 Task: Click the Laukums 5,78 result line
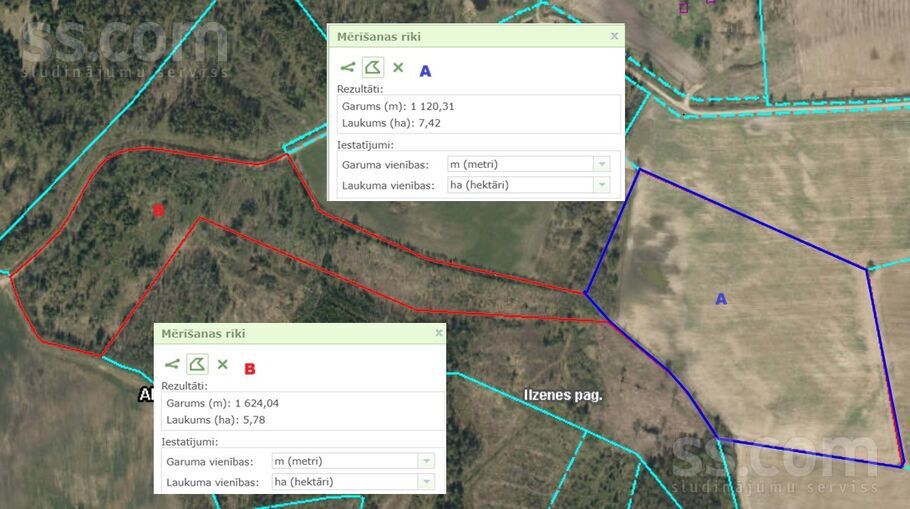[x=215, y=420]
